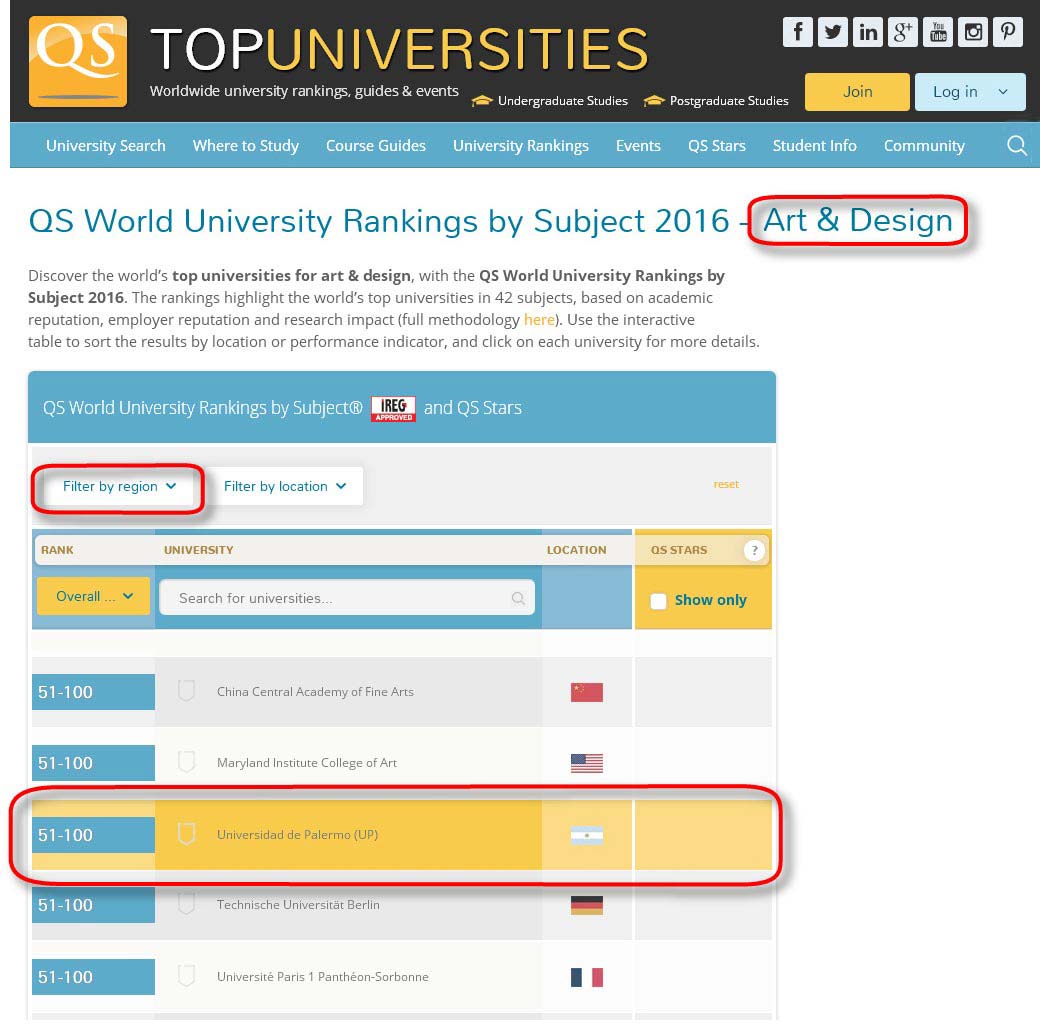Follow the Postgraduate Studies link
The image size is (1040, 1033).
click(x=729, y=101)
